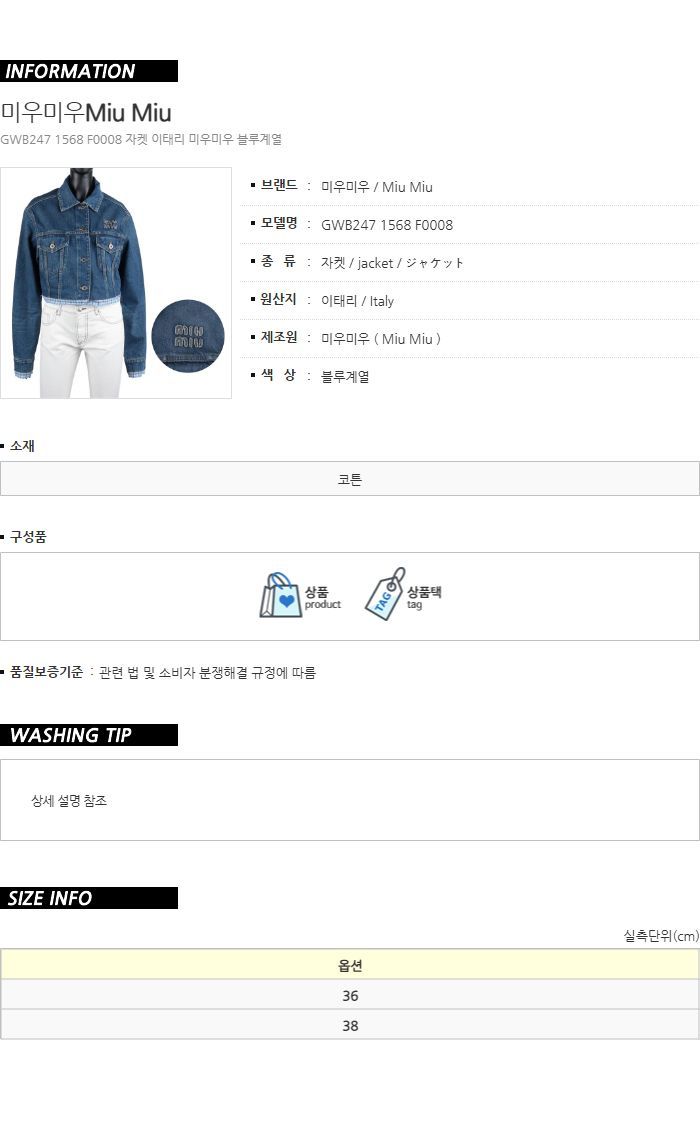Click model number GWB247 1568 F0008 value

tap(387, 225)
